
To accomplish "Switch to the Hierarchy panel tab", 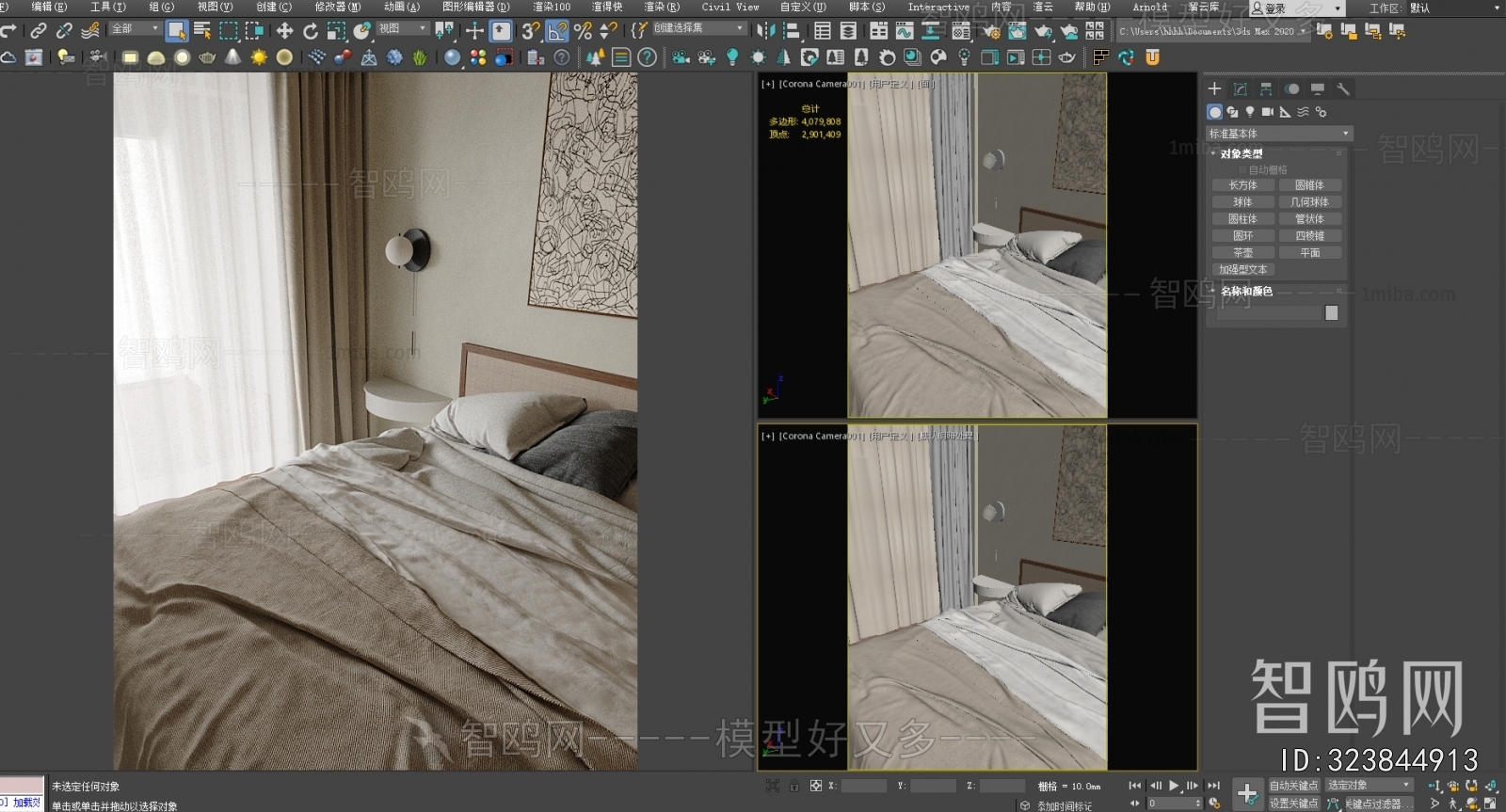I will pyautogui.click(x=1266, y=88).
